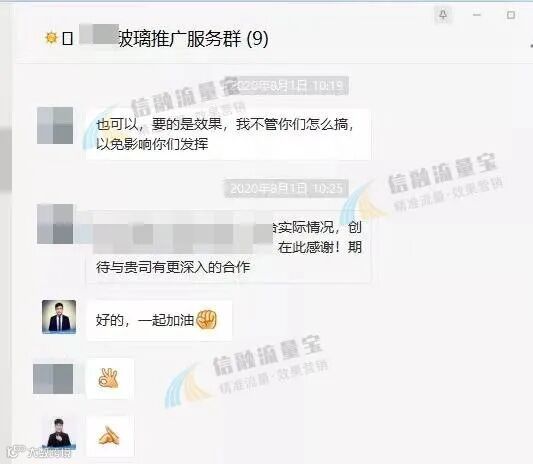This screenshot has width=533, height=464.
Task: Open the suited man's avatar beside 一起加油
Action: (59, 317)
